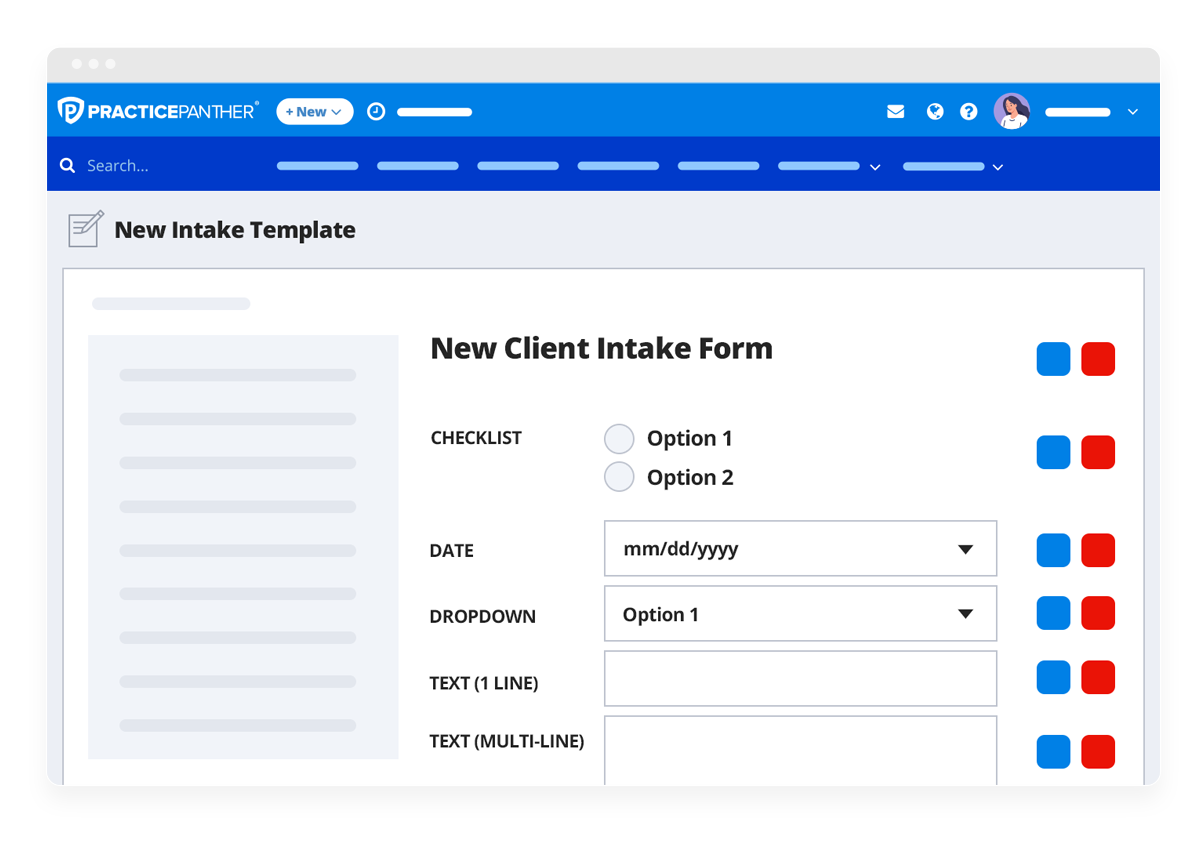Click the search magnifier icon

(x=68, y=166)
